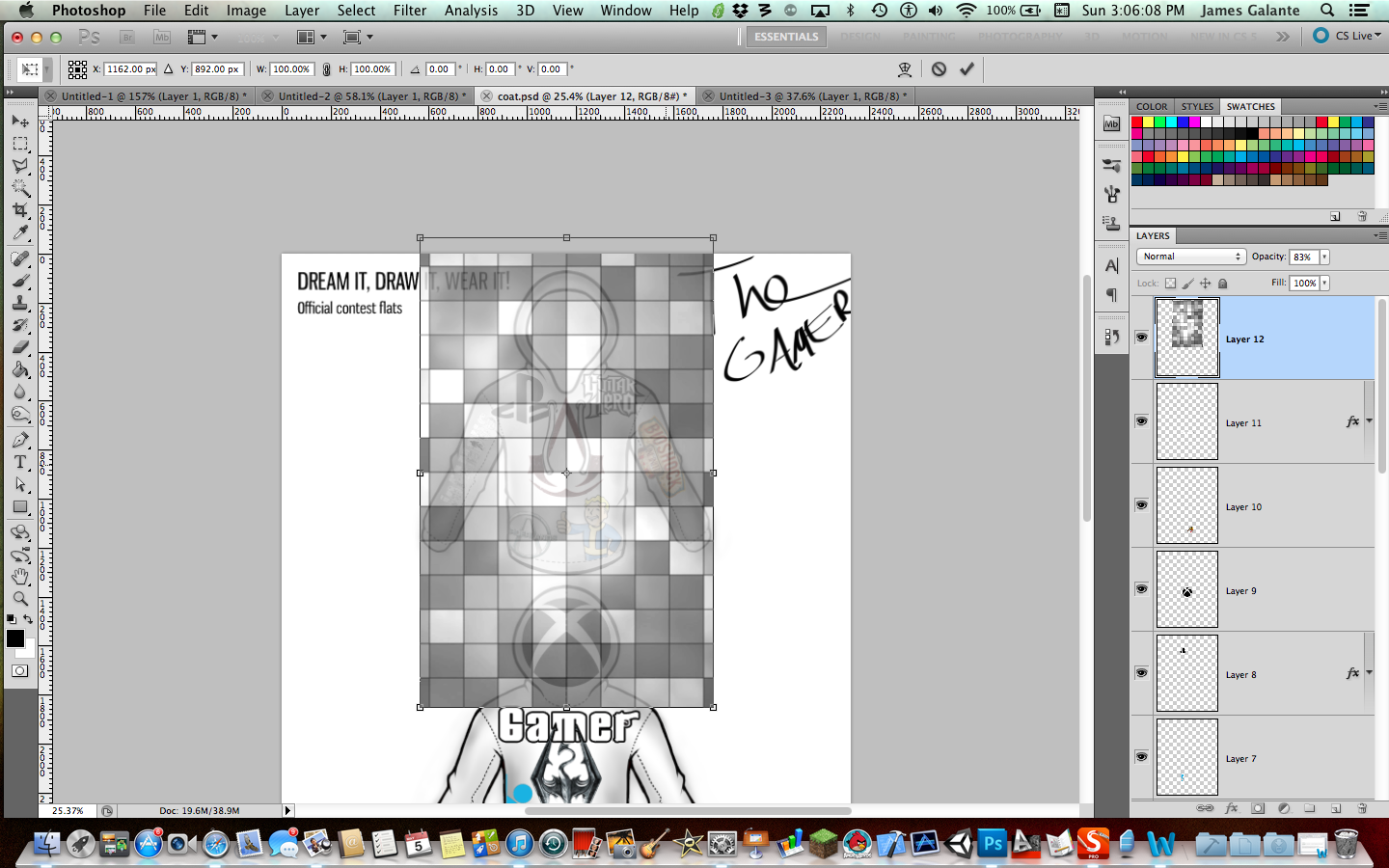Open the Layer menu

click(302, 10)
